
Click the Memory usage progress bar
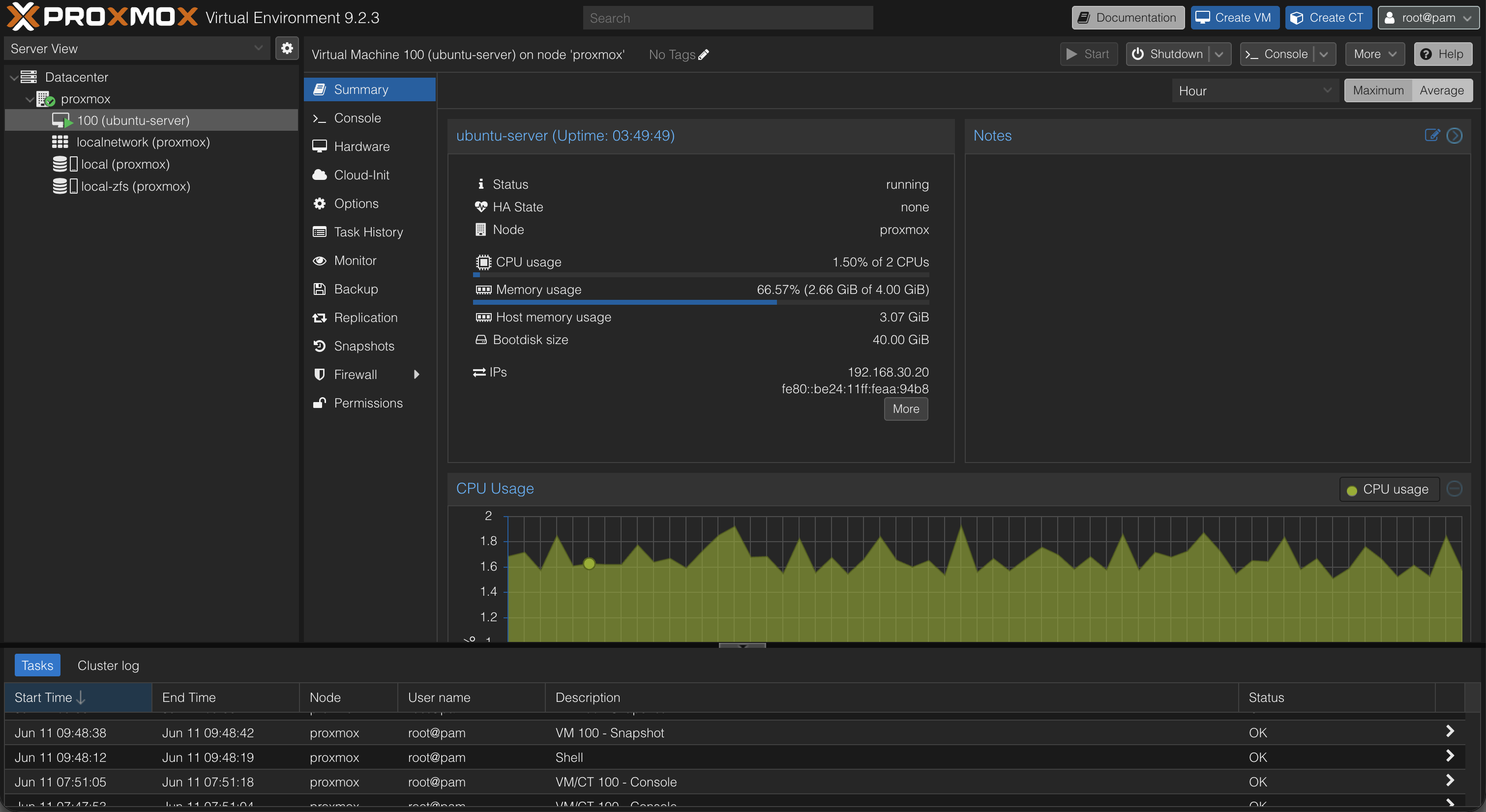701,302
